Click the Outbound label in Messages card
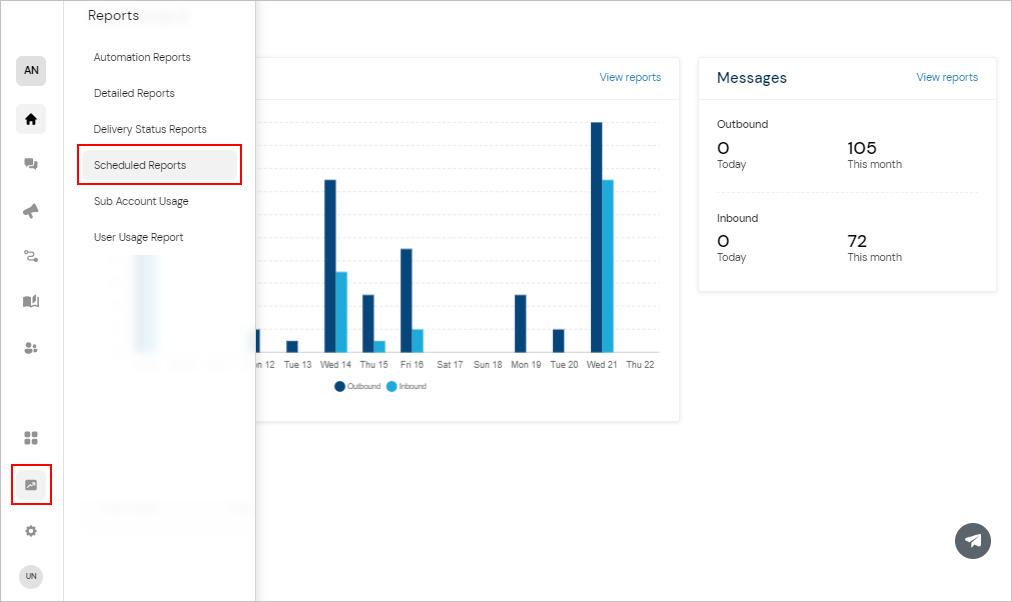Image resolution: width=1012 pixels, height=602 pixels. 742,124
